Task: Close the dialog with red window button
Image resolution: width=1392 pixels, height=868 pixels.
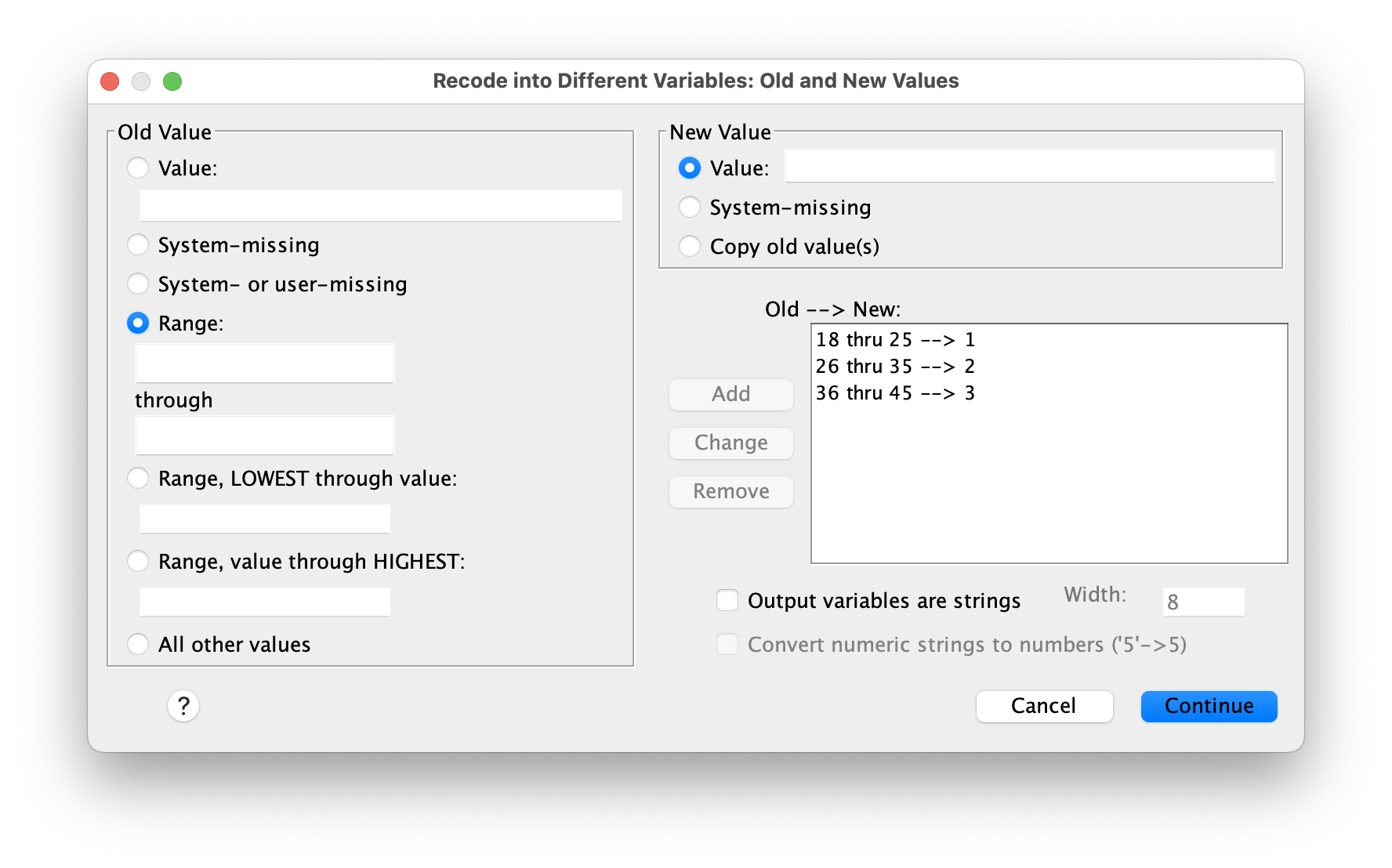Action: (x=110, y=81)
